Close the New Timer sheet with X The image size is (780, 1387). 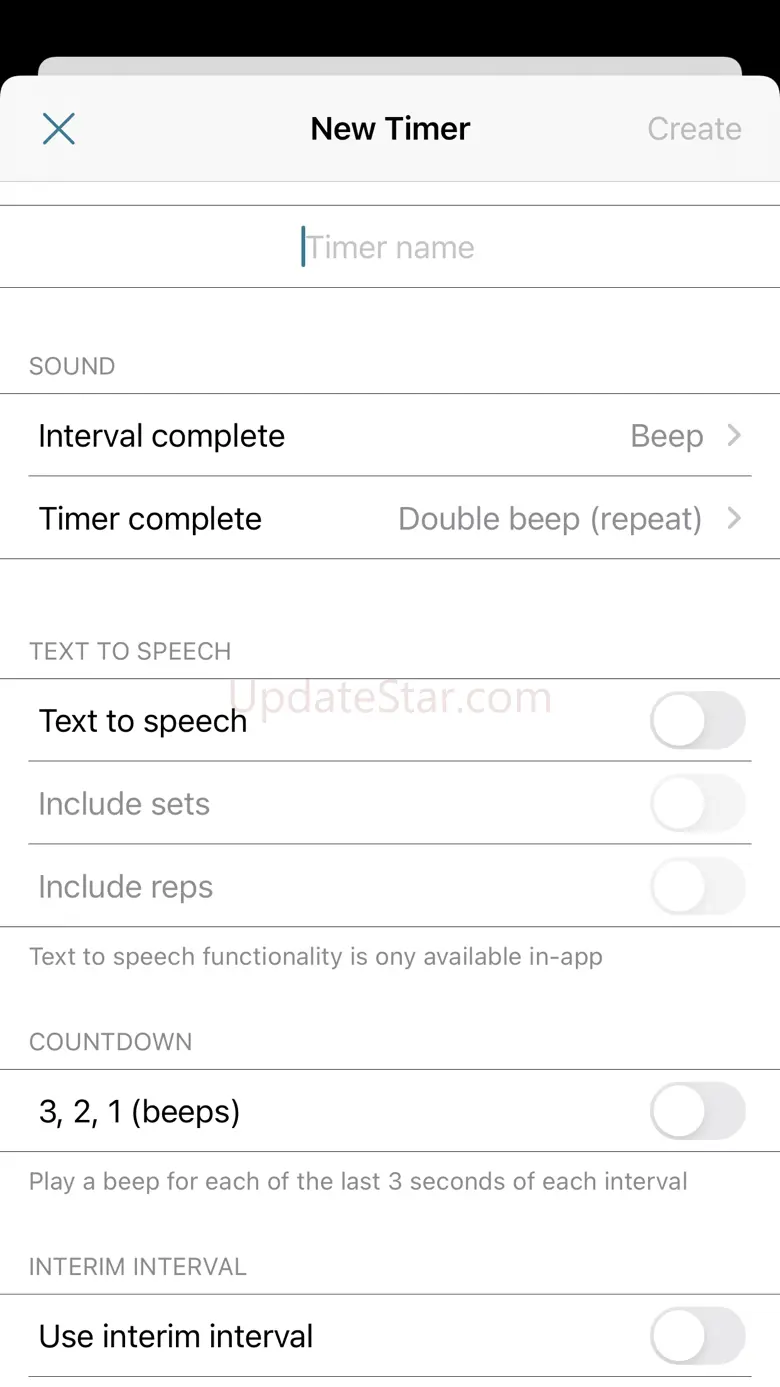pos(59,129)
